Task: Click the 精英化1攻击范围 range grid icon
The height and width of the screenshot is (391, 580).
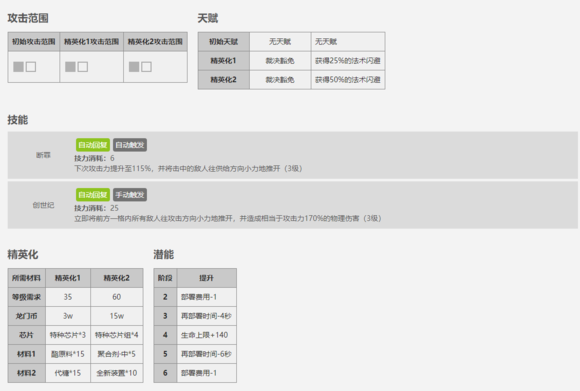Action: coord(76,67)
